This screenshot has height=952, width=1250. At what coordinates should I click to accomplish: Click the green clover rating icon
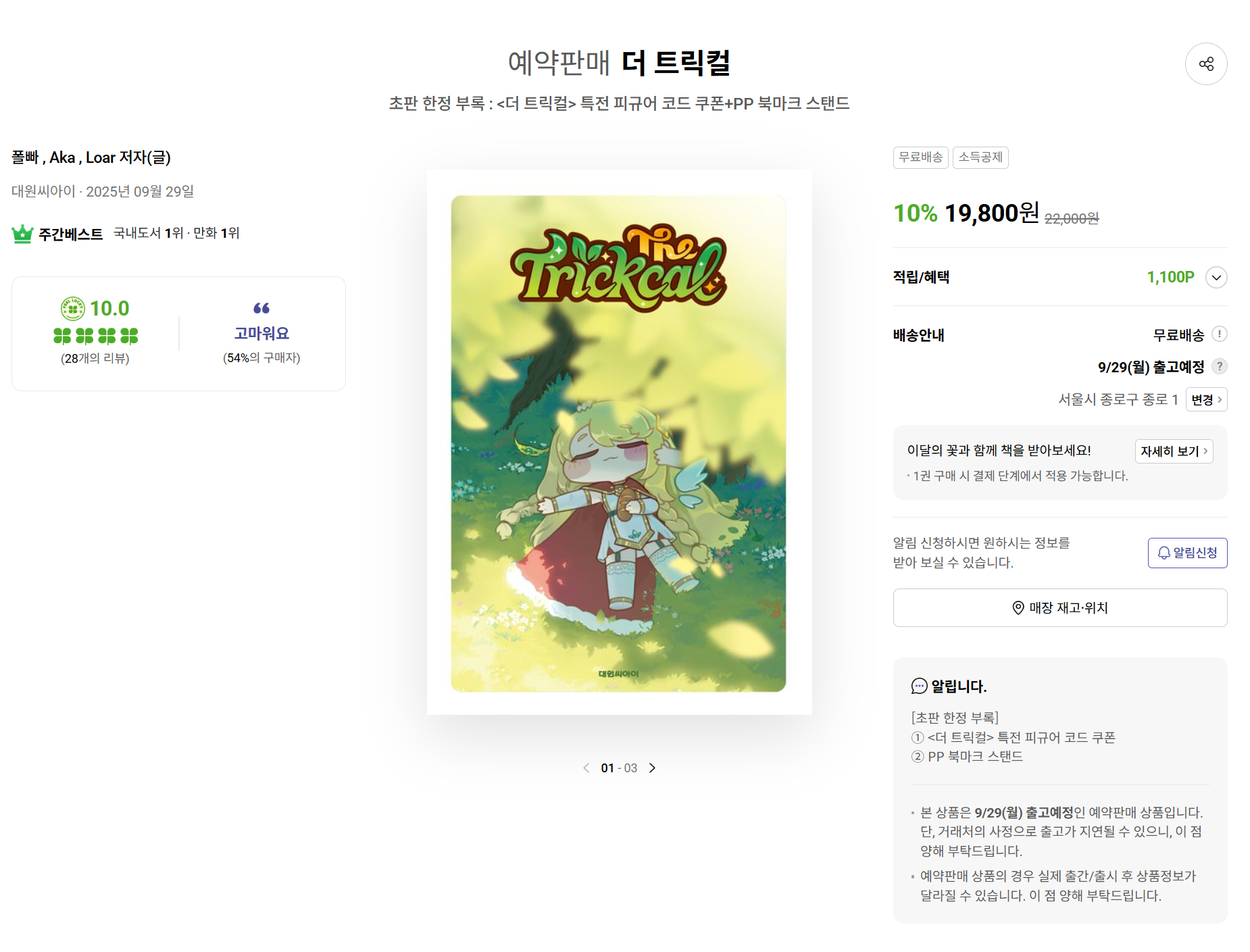[x=73, y=309]
